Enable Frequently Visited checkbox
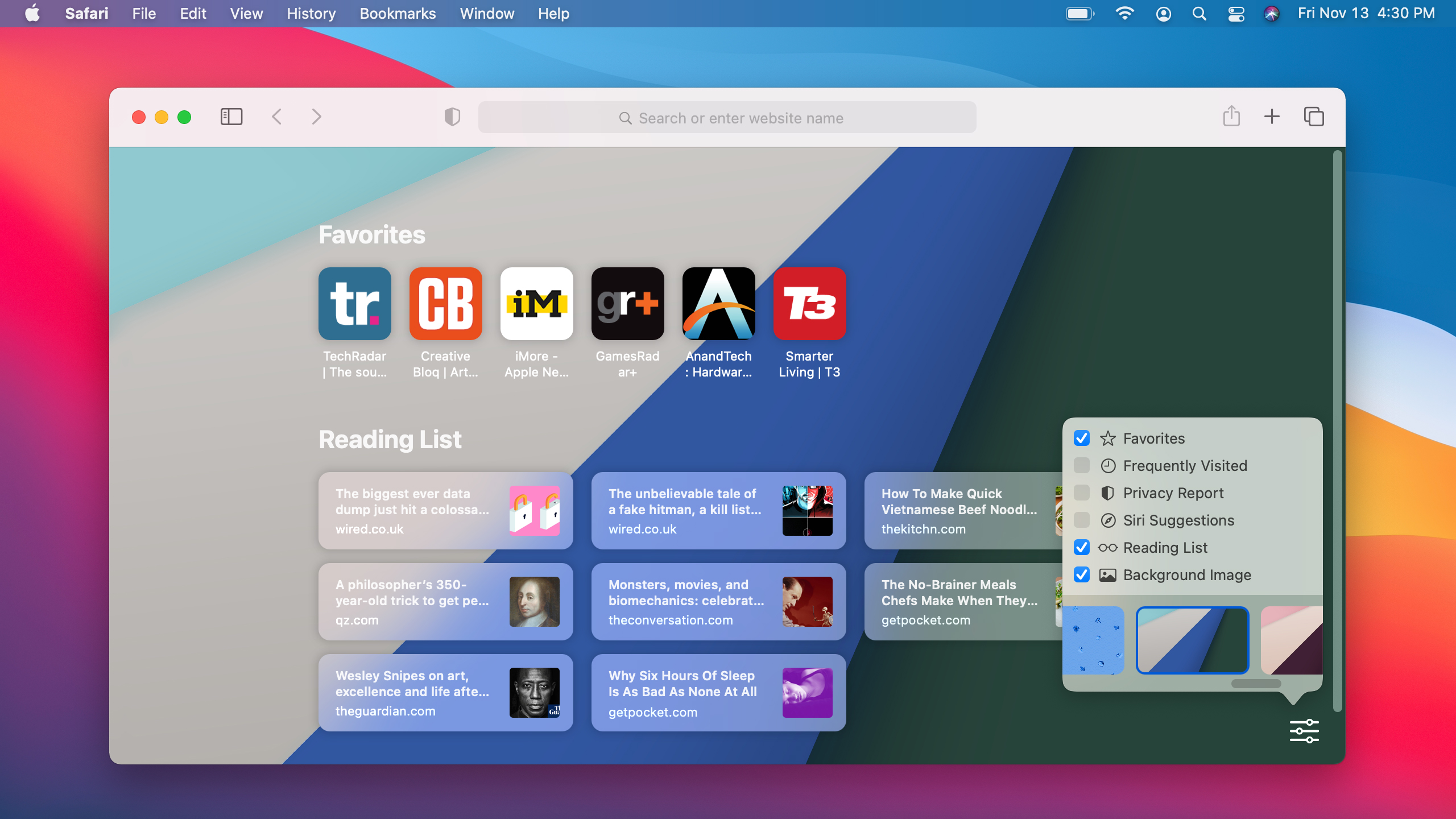Image resolution: width=1456 pixels, height=819 pixels. click(1081, 465)
